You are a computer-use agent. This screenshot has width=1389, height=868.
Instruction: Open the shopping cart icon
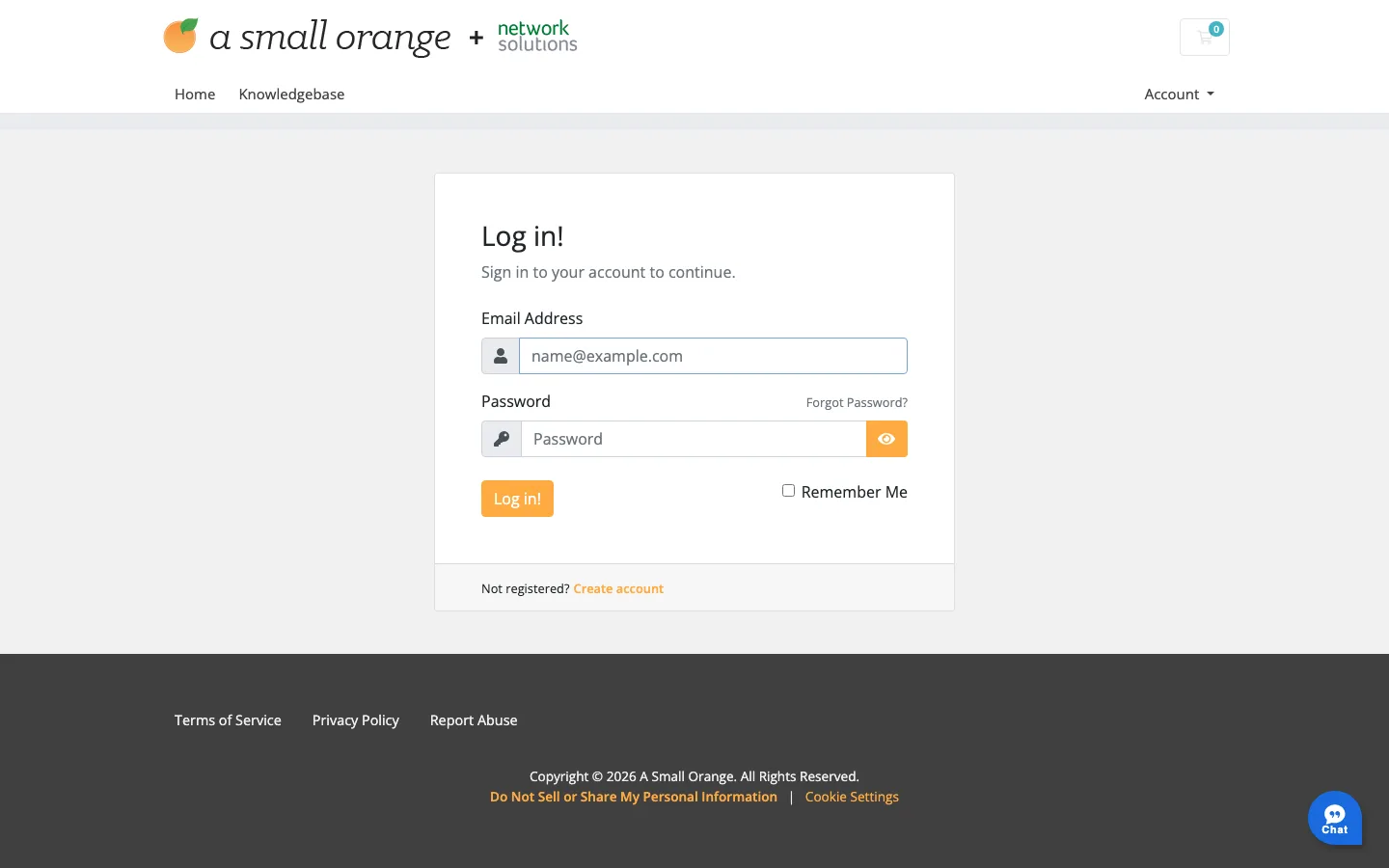[x=1204, y=38]
